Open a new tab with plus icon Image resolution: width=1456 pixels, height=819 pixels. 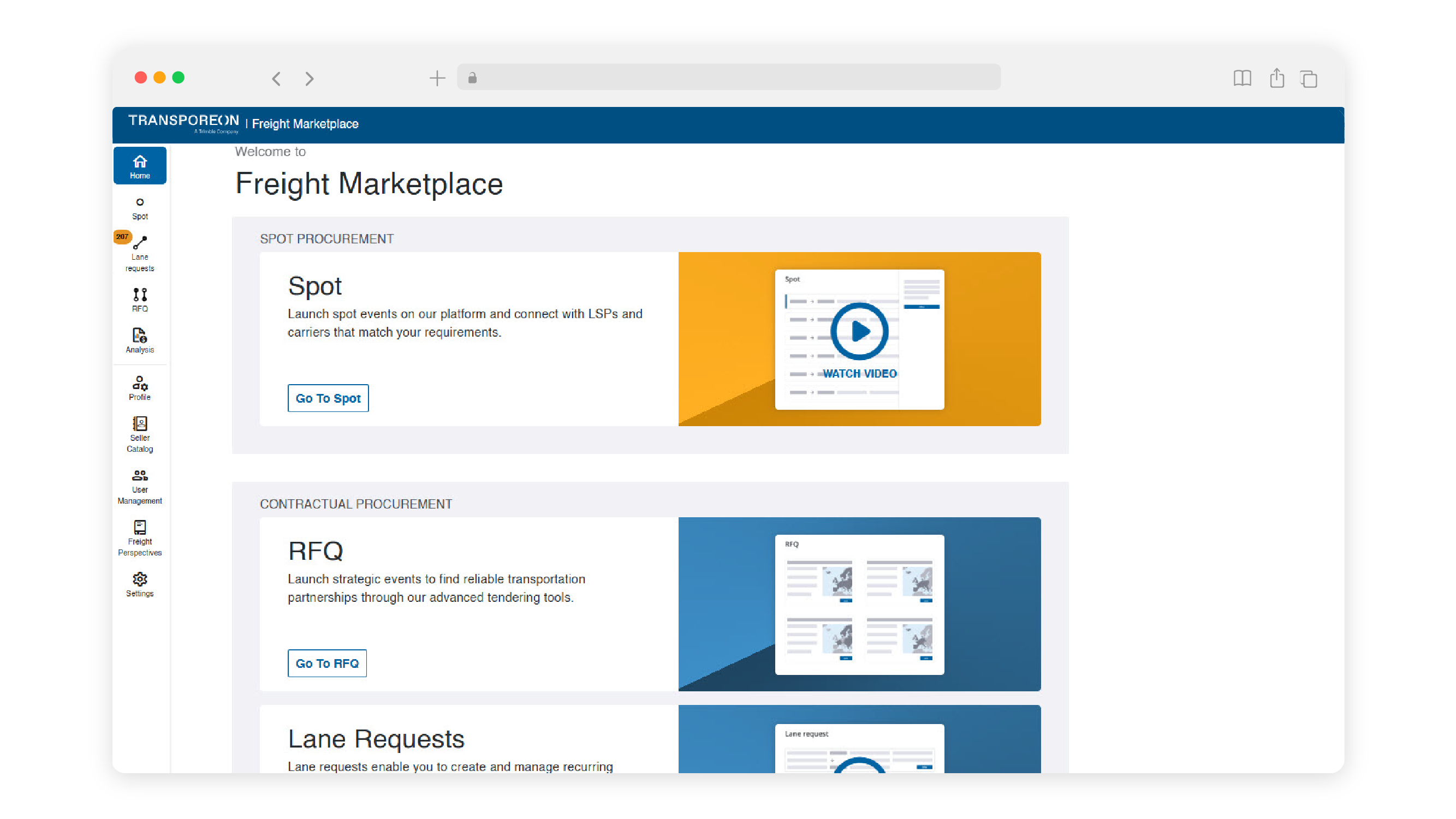click(437, 78)
